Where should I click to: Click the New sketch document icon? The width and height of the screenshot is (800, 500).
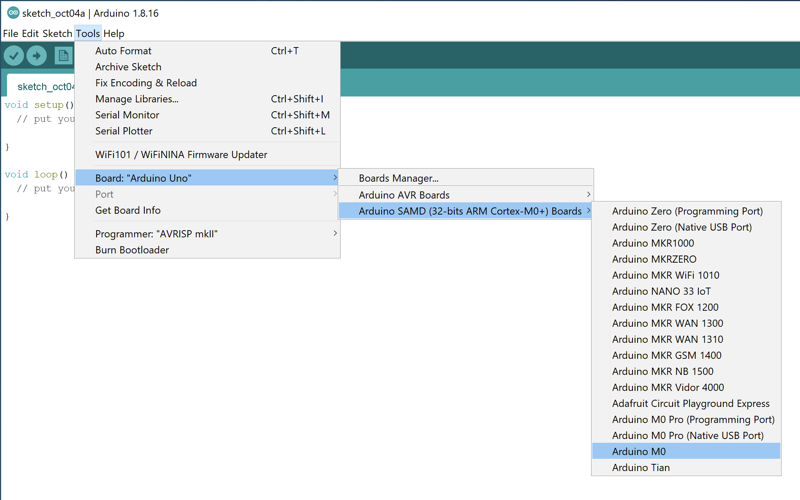coord(64,56)
